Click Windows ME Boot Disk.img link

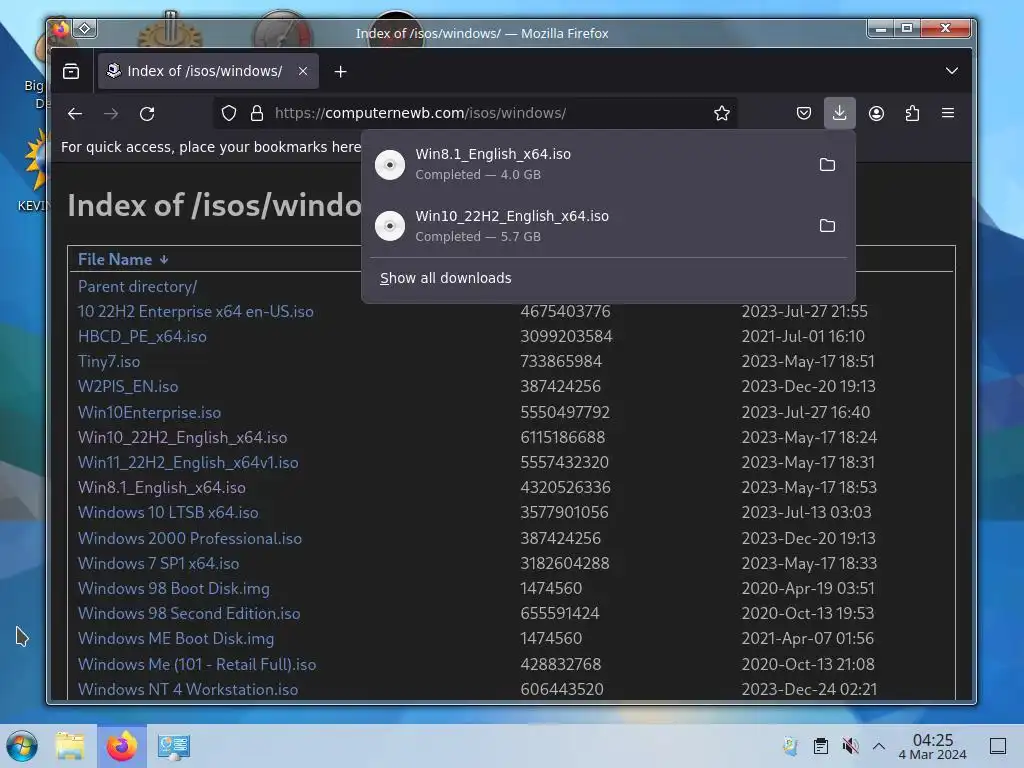click(176, 639)
